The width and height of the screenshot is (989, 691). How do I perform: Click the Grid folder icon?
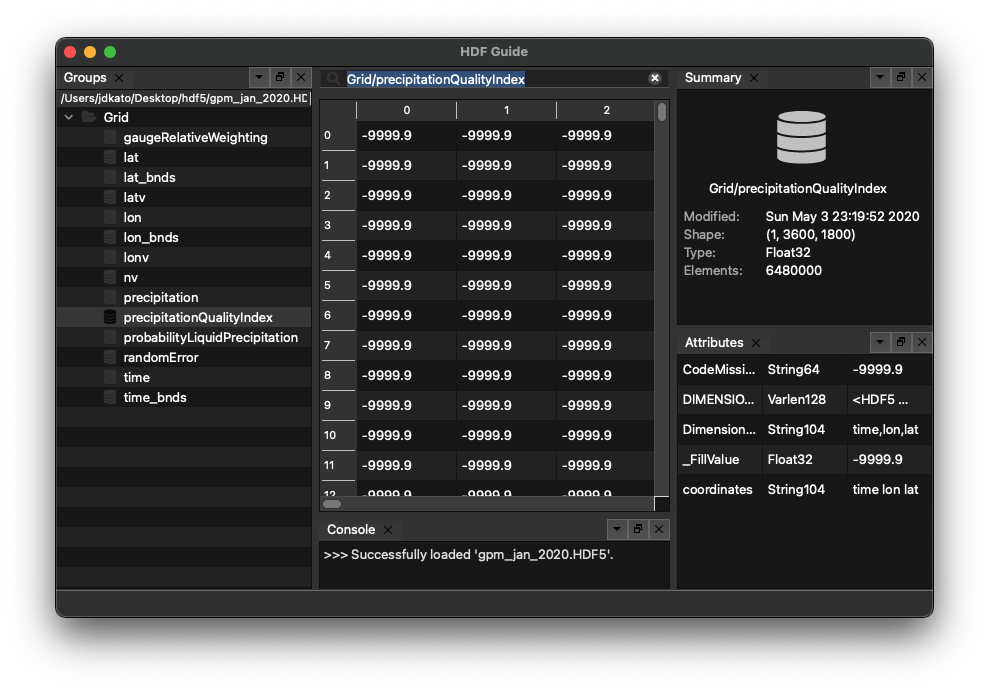[89, 117]
